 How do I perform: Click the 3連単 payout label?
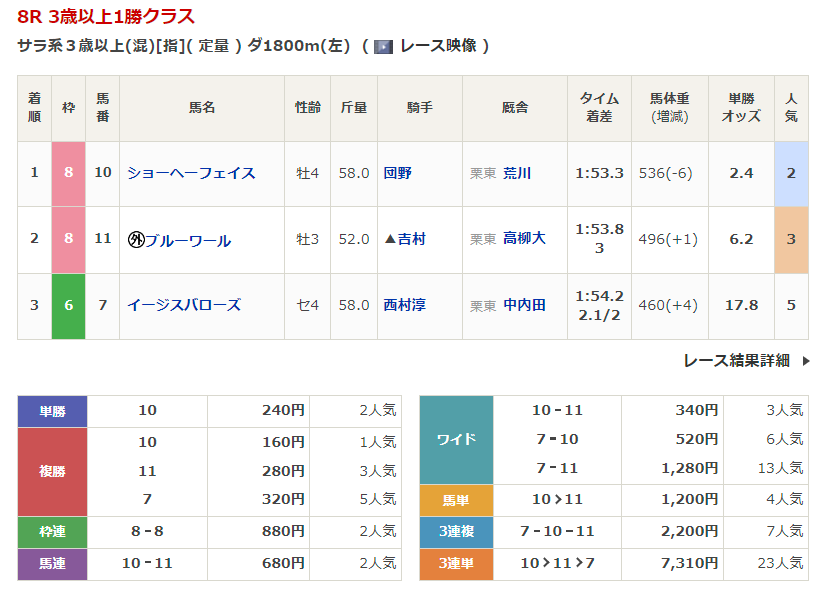tap(456, 564)
